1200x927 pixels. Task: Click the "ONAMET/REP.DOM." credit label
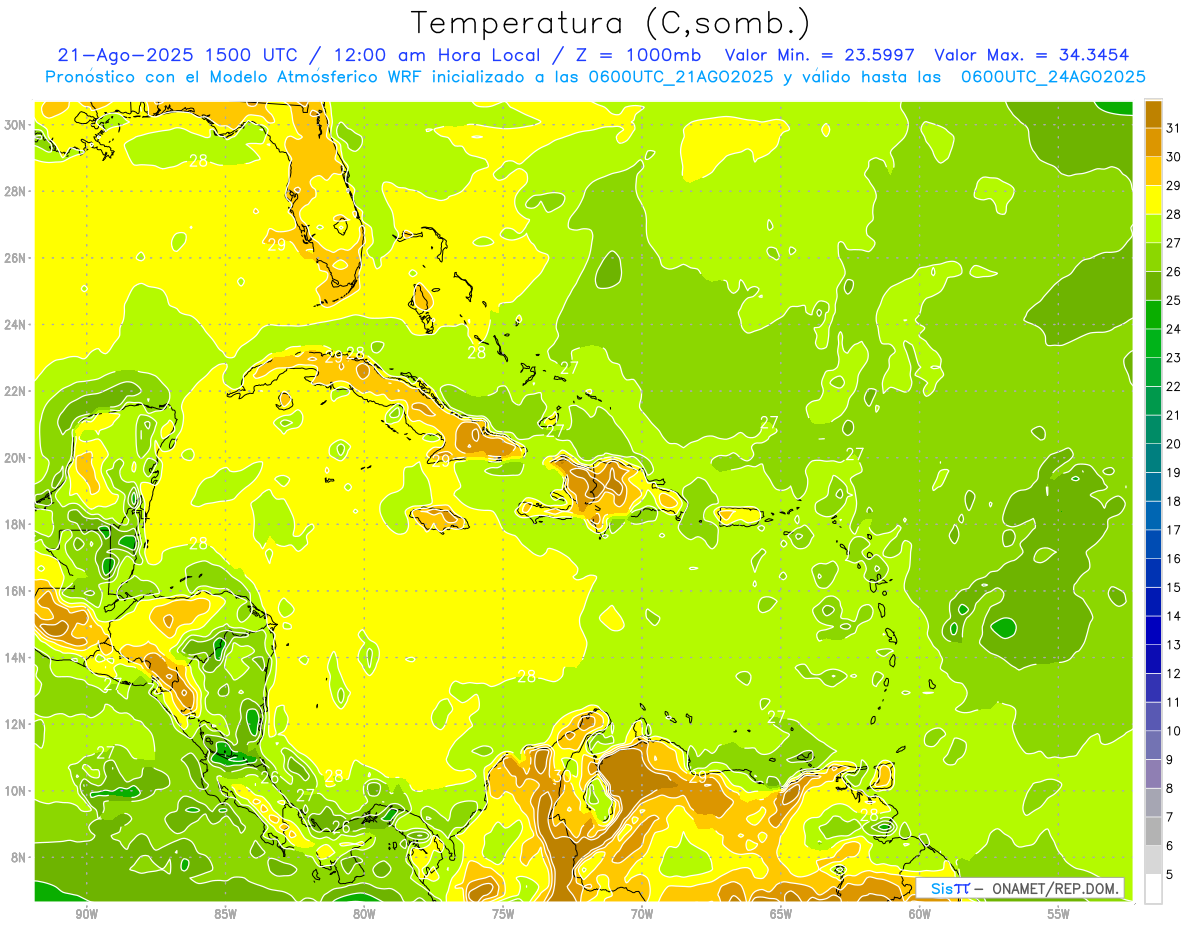(1056, 889)
